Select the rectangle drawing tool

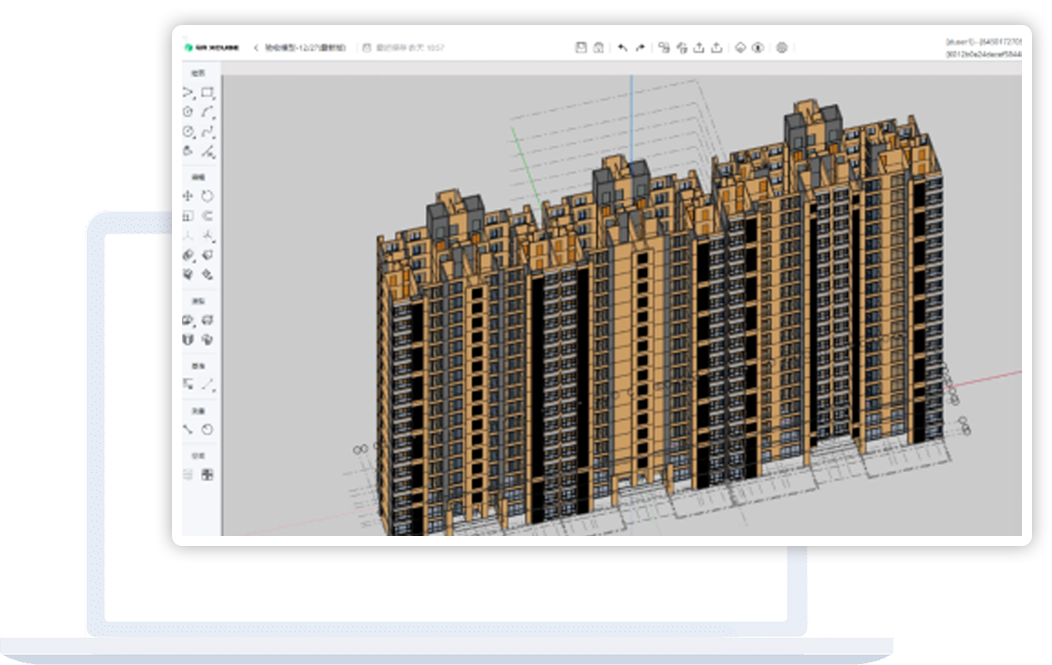click(x=206, y=93)
